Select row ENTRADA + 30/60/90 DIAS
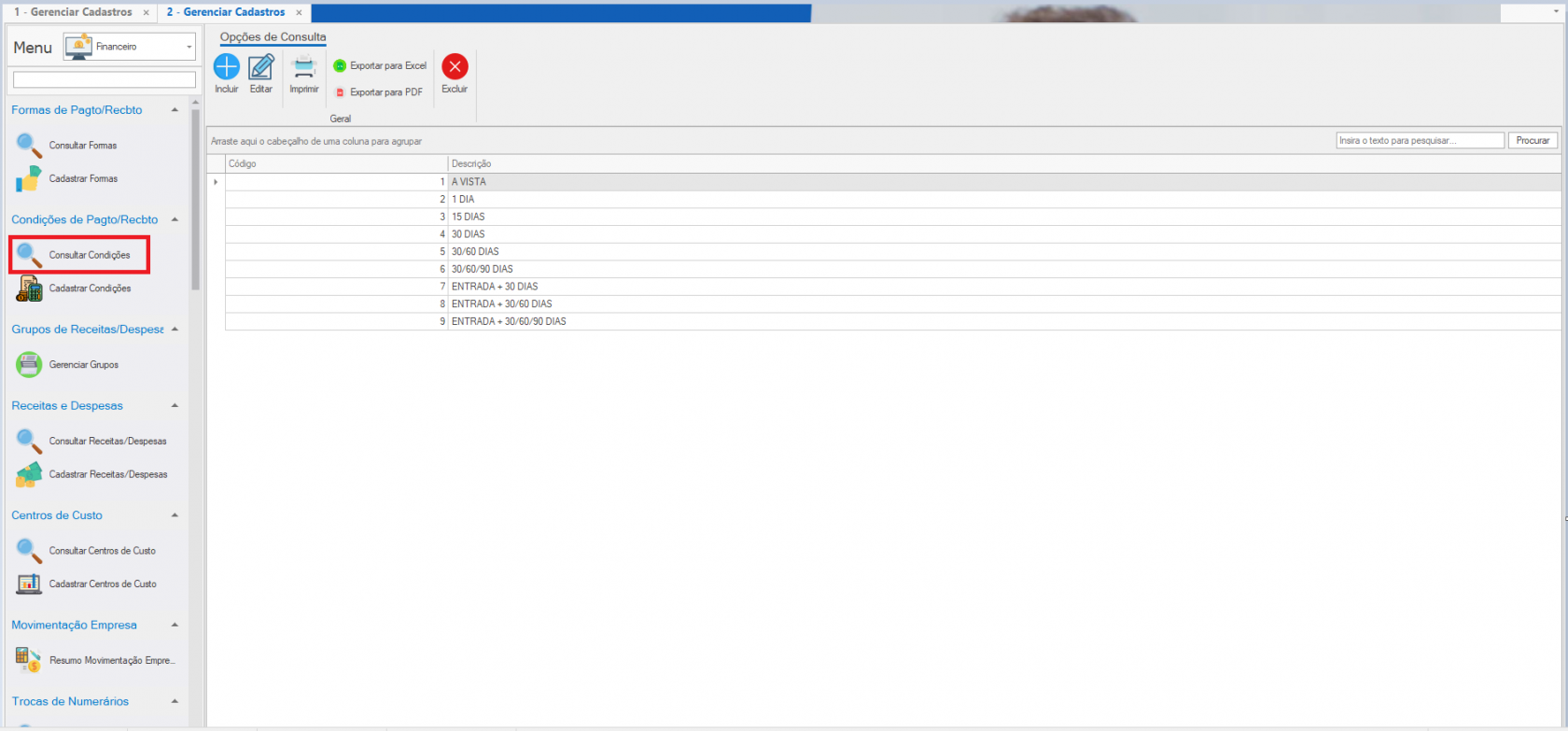 click(x=892, y=321)
